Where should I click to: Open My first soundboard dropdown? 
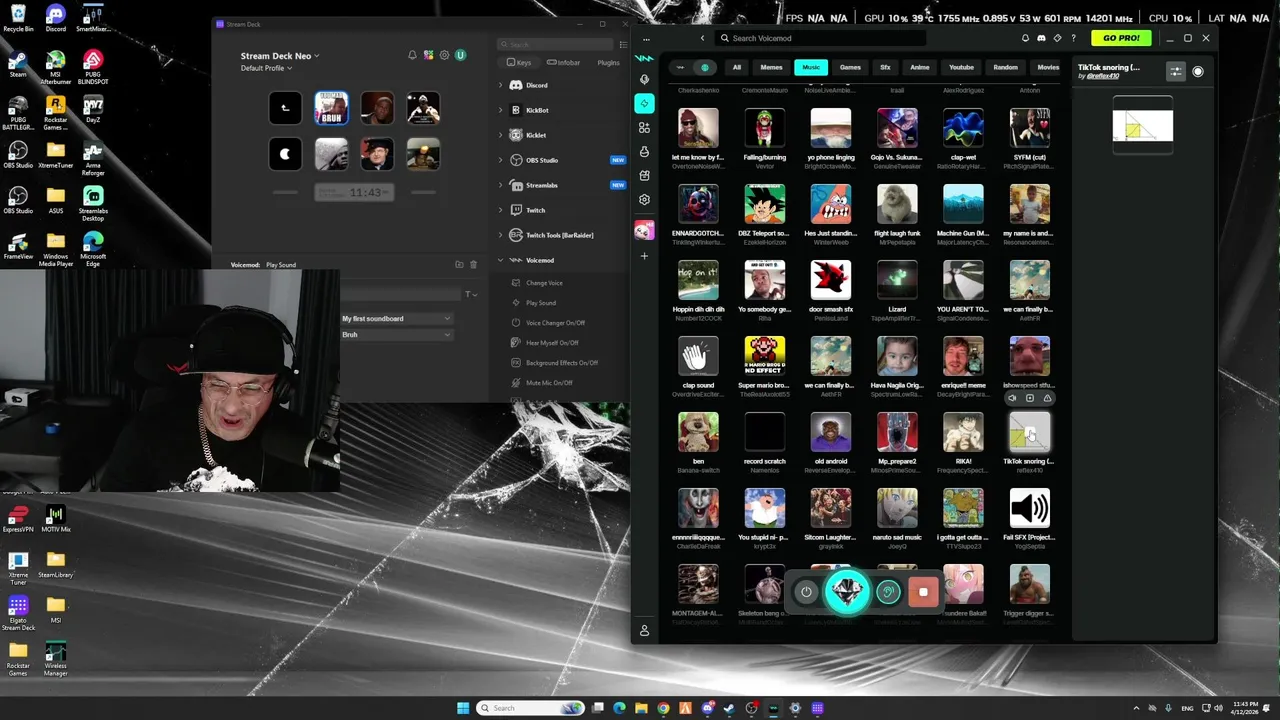tap(397, 318)
